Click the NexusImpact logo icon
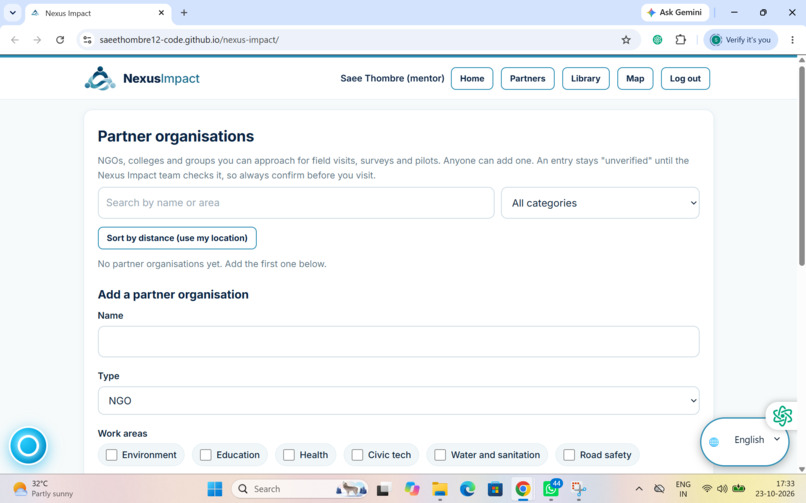 click(100, 78)
